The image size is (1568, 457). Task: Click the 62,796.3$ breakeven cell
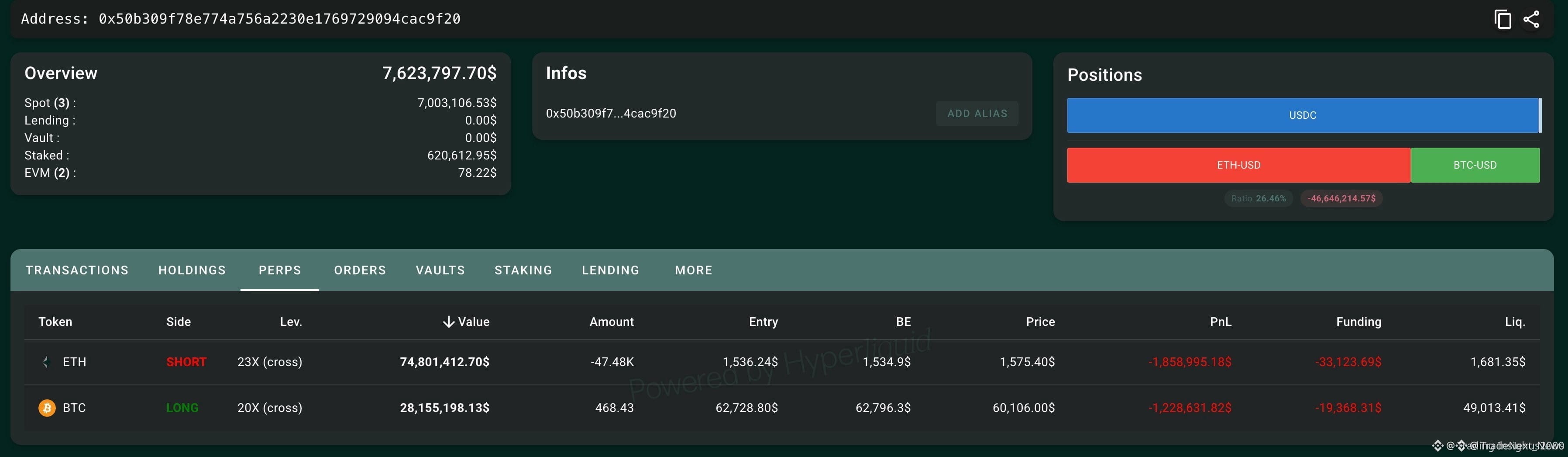click(883, 408)
